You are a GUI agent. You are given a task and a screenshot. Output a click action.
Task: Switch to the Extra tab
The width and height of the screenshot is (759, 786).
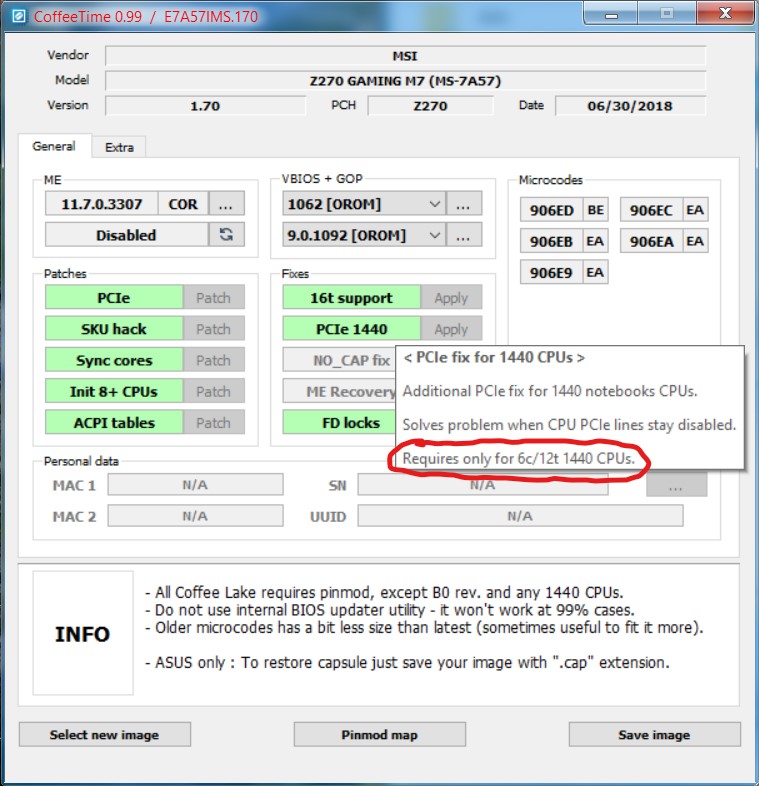[119, 147]
